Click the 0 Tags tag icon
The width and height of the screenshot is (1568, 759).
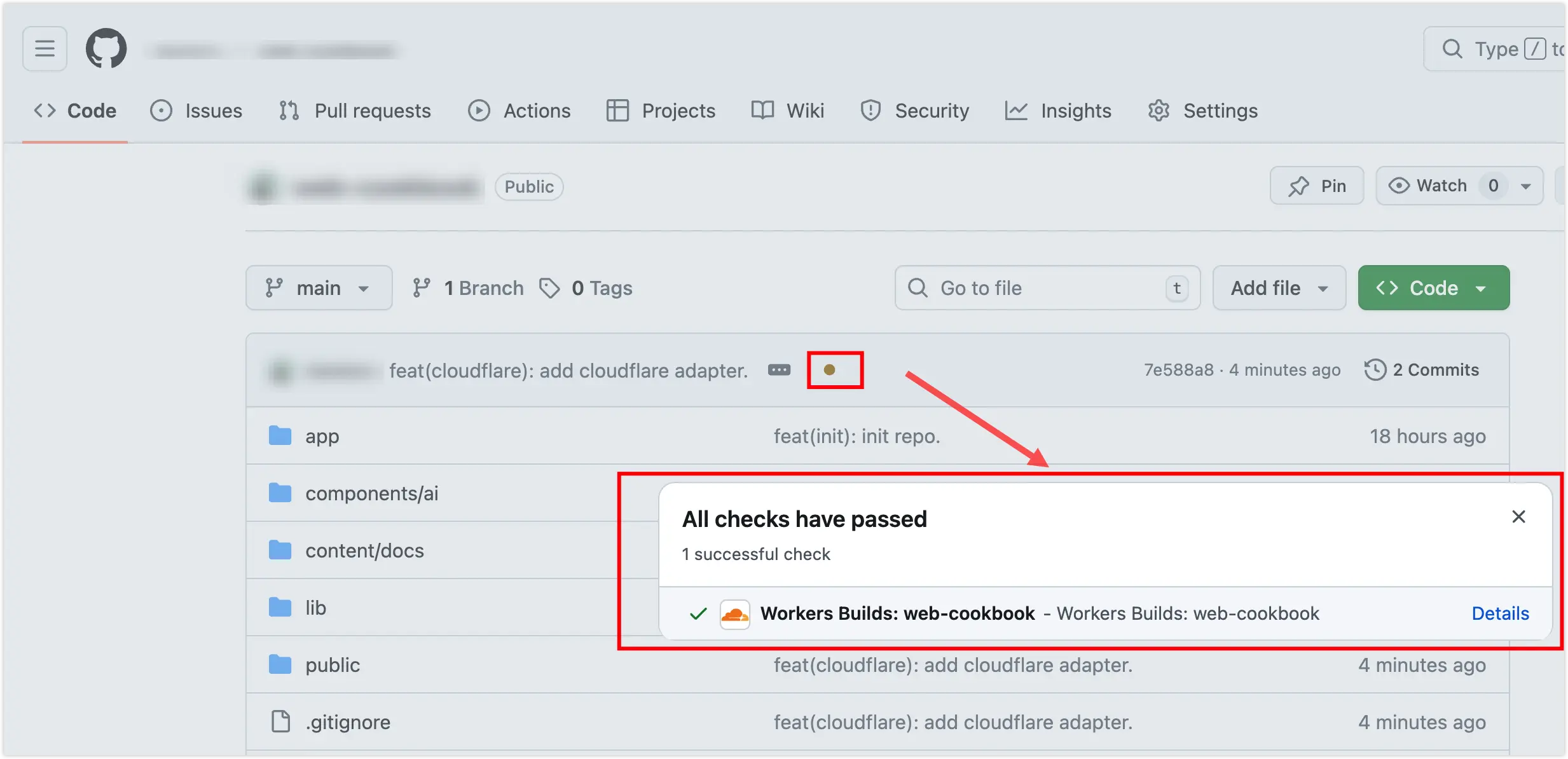click(x=549, y=288)
